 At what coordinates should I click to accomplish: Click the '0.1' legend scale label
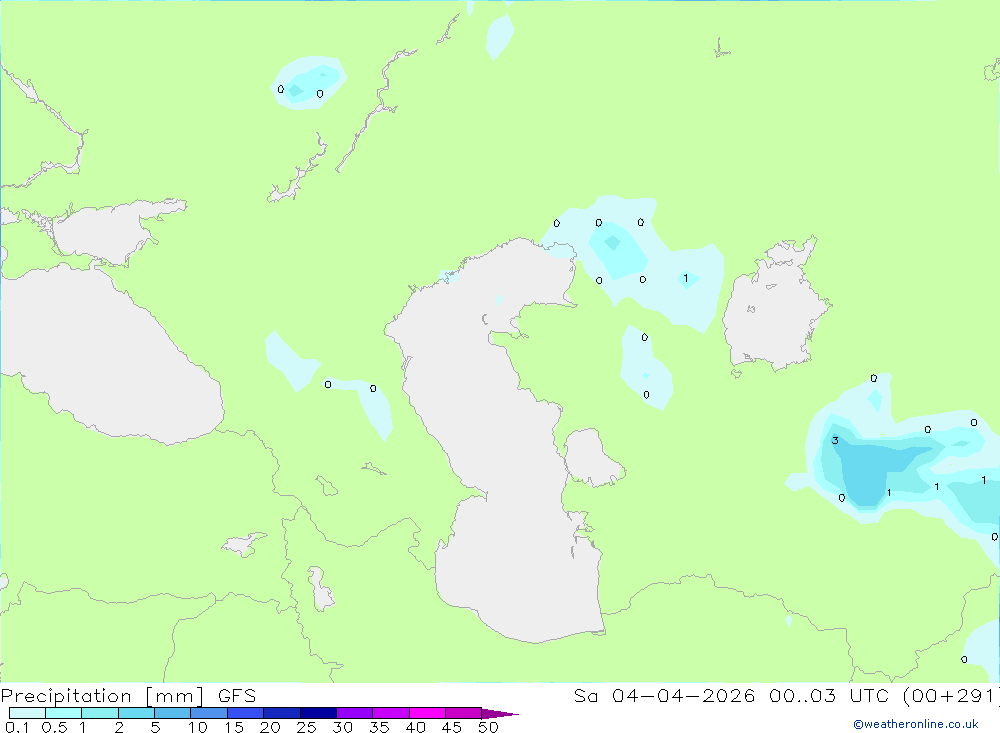(x=17, y=727)
